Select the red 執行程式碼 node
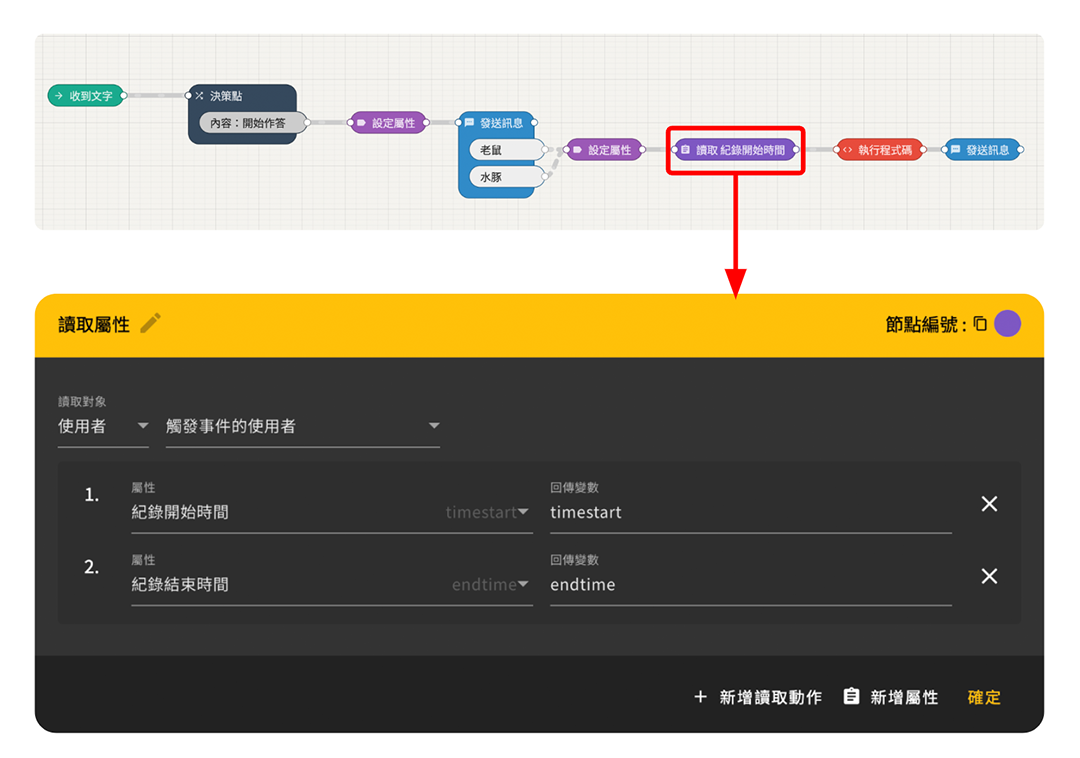 coord(880,149)
